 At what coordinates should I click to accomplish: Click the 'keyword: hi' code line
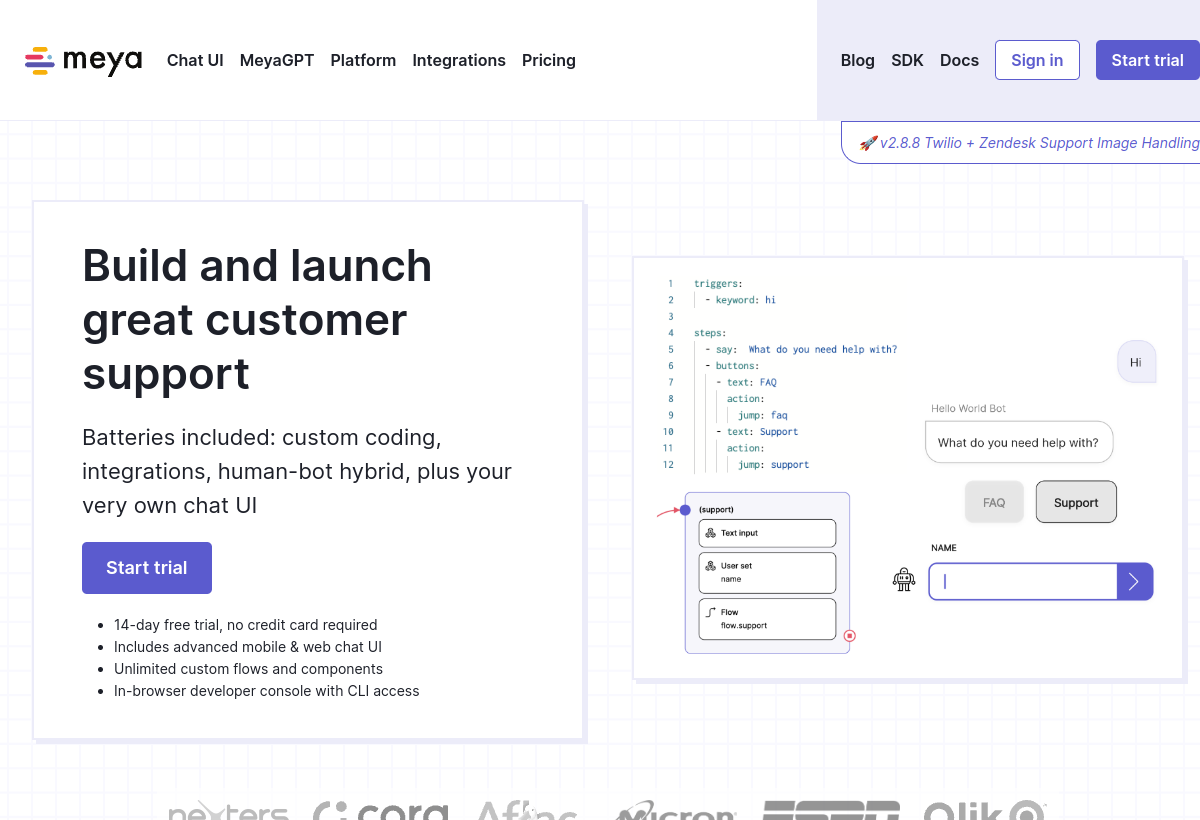tap(740, 300)
